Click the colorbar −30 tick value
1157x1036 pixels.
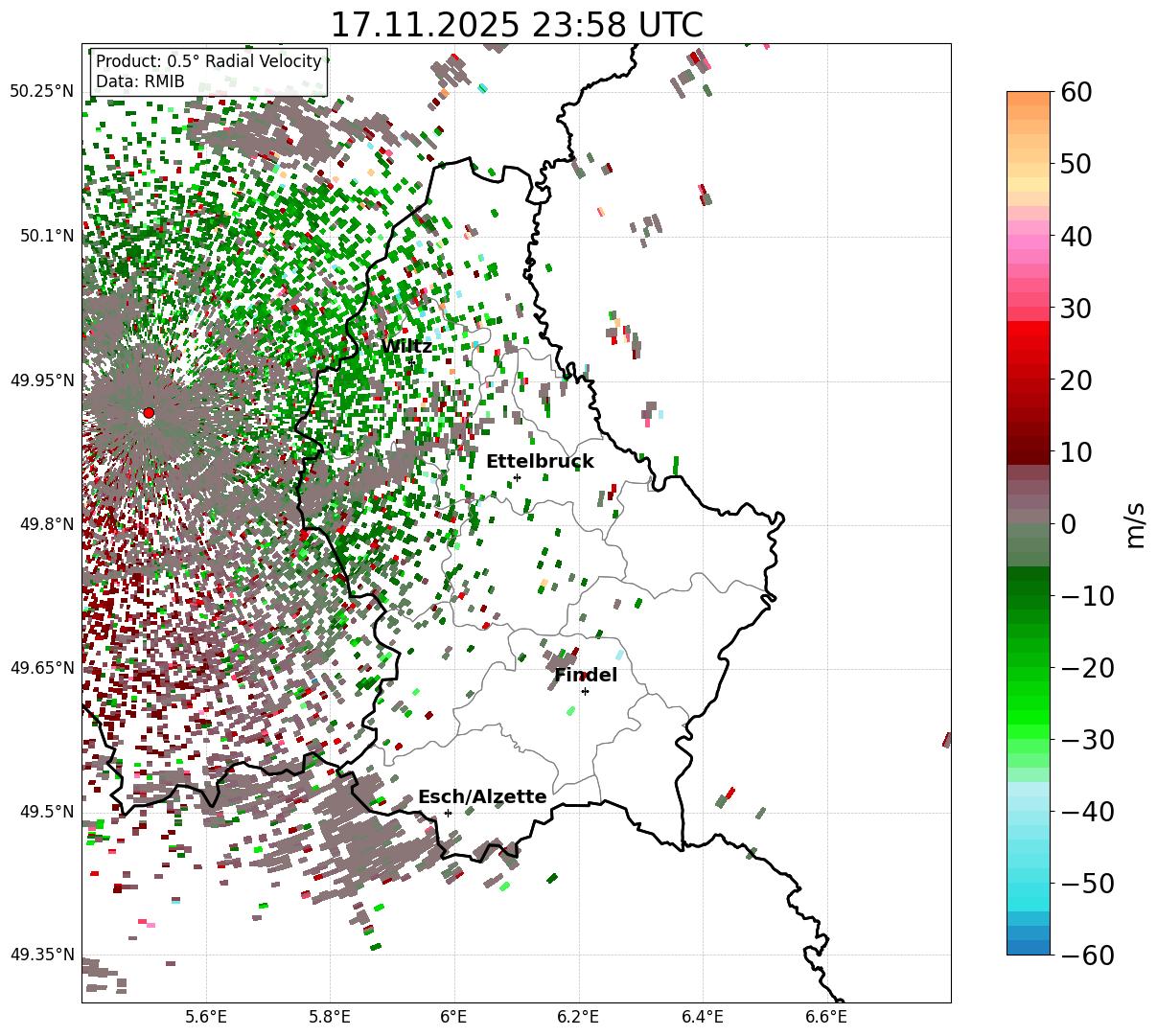click(1087, 739)
